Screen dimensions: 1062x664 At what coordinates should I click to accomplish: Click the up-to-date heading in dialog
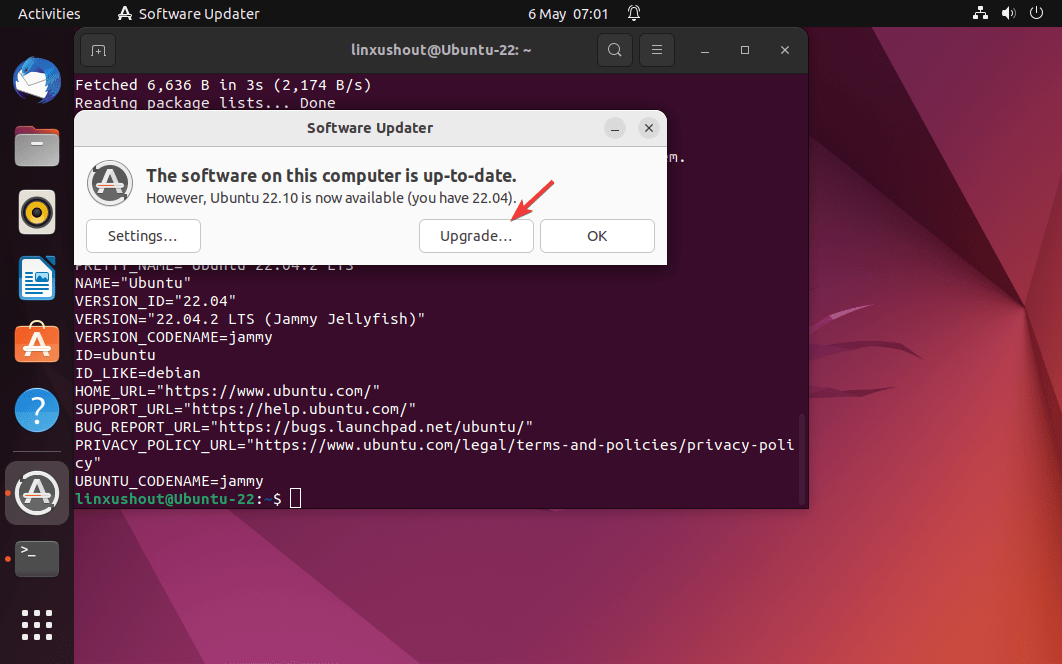331,175
